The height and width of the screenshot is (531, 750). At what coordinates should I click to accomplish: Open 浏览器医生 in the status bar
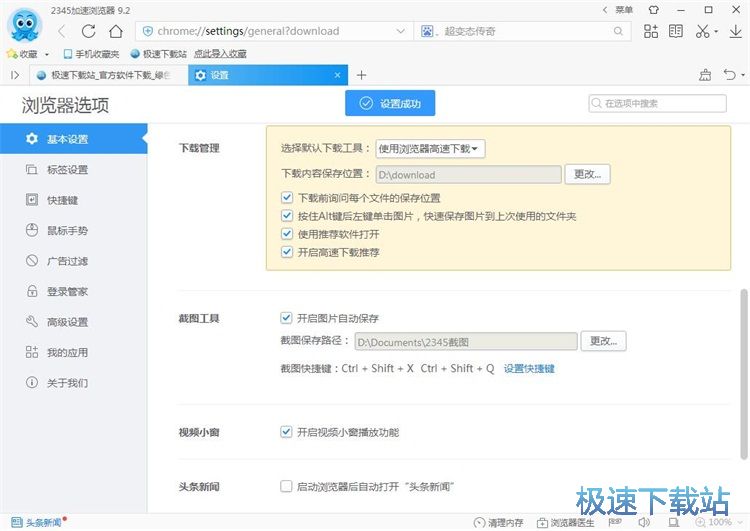coord(565,522)
